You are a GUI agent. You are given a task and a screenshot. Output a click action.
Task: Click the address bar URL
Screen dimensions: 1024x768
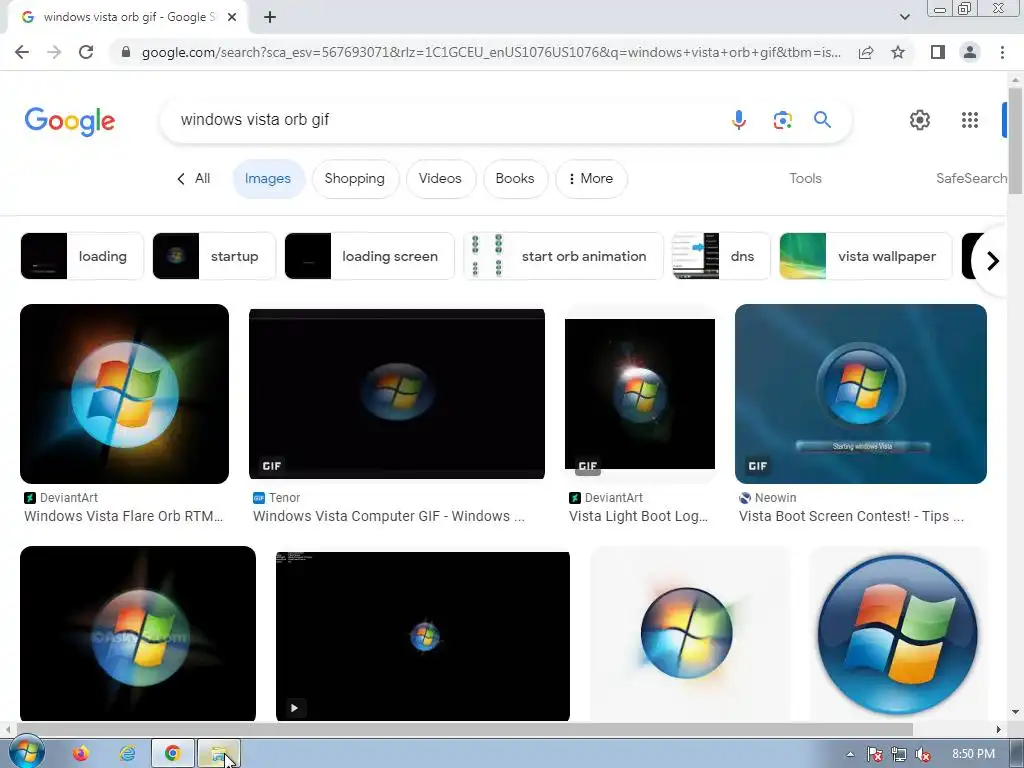(491, 52)
